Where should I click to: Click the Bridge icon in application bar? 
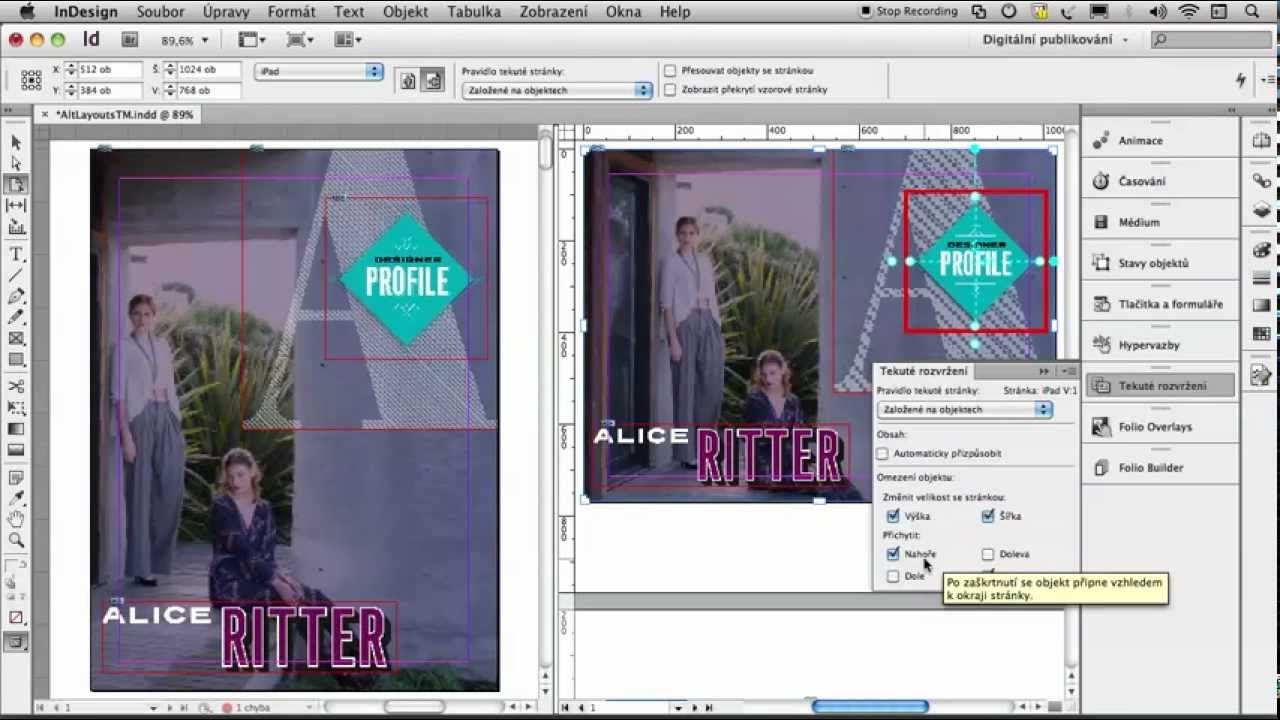[129, 40]
